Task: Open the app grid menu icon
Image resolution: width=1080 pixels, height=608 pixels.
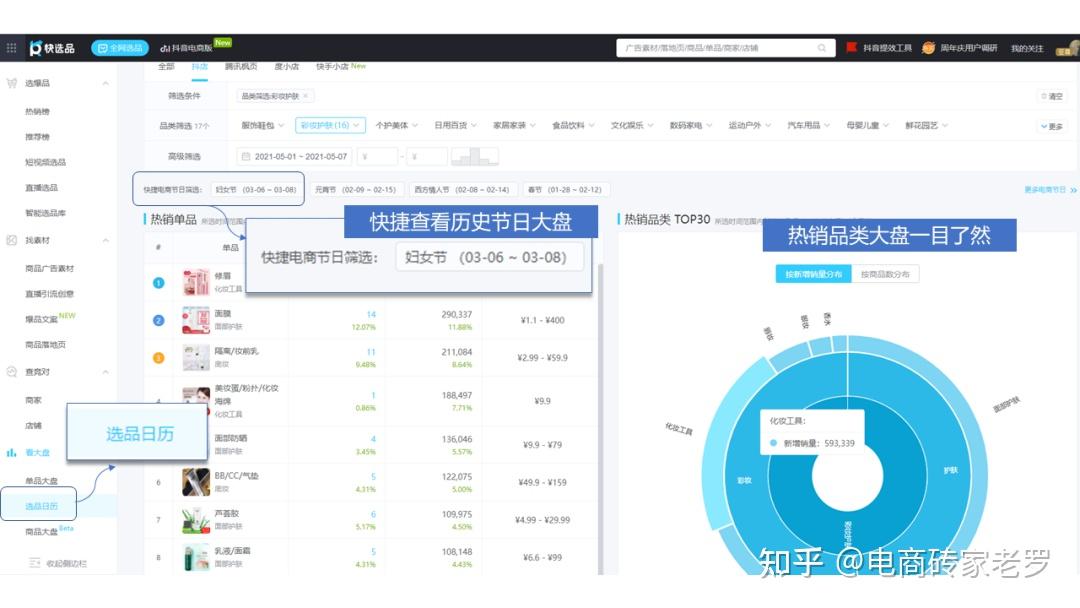Action: [x=11, y=48]
